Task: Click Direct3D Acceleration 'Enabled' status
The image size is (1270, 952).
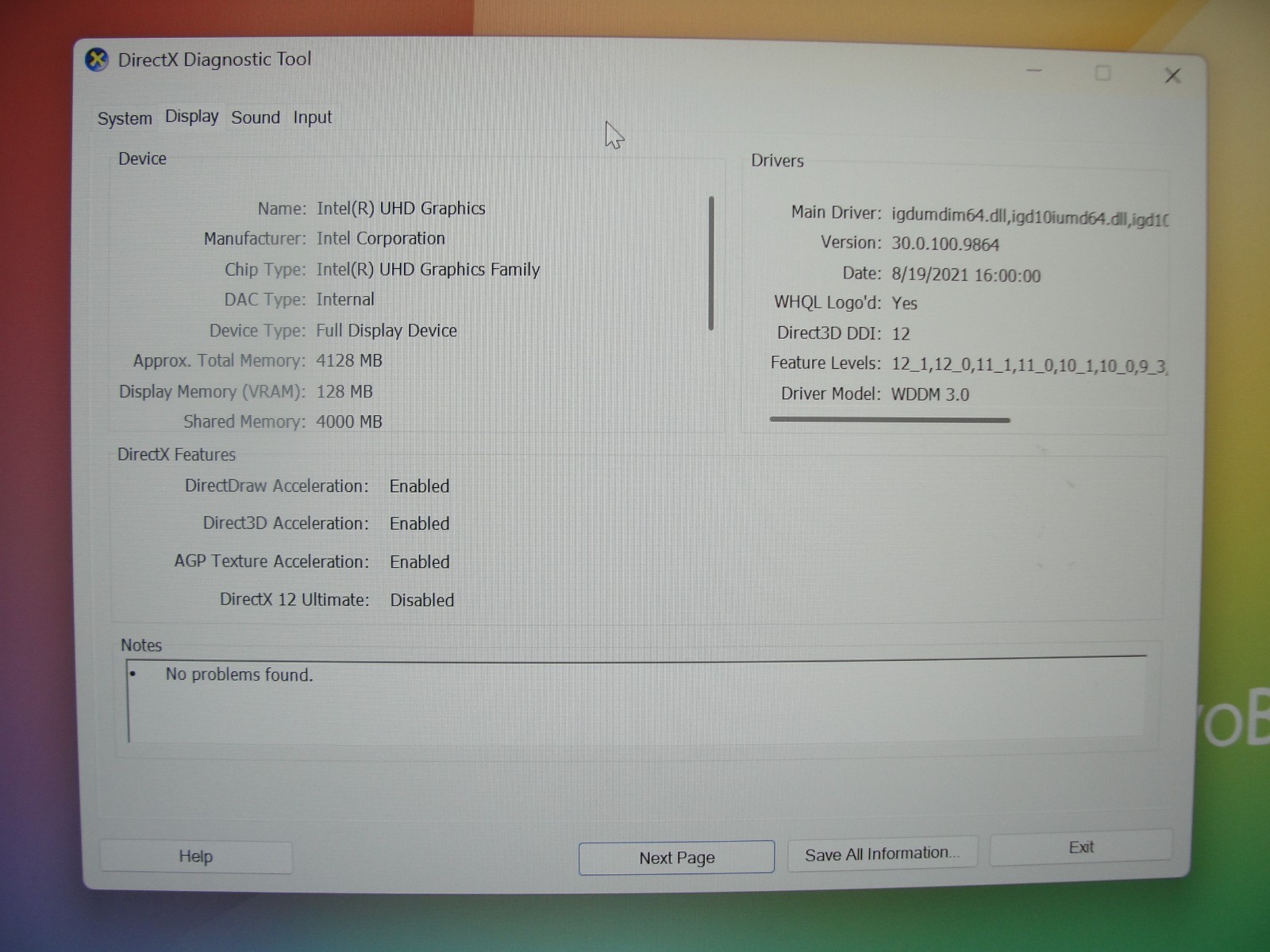Action: click(419, 524)
